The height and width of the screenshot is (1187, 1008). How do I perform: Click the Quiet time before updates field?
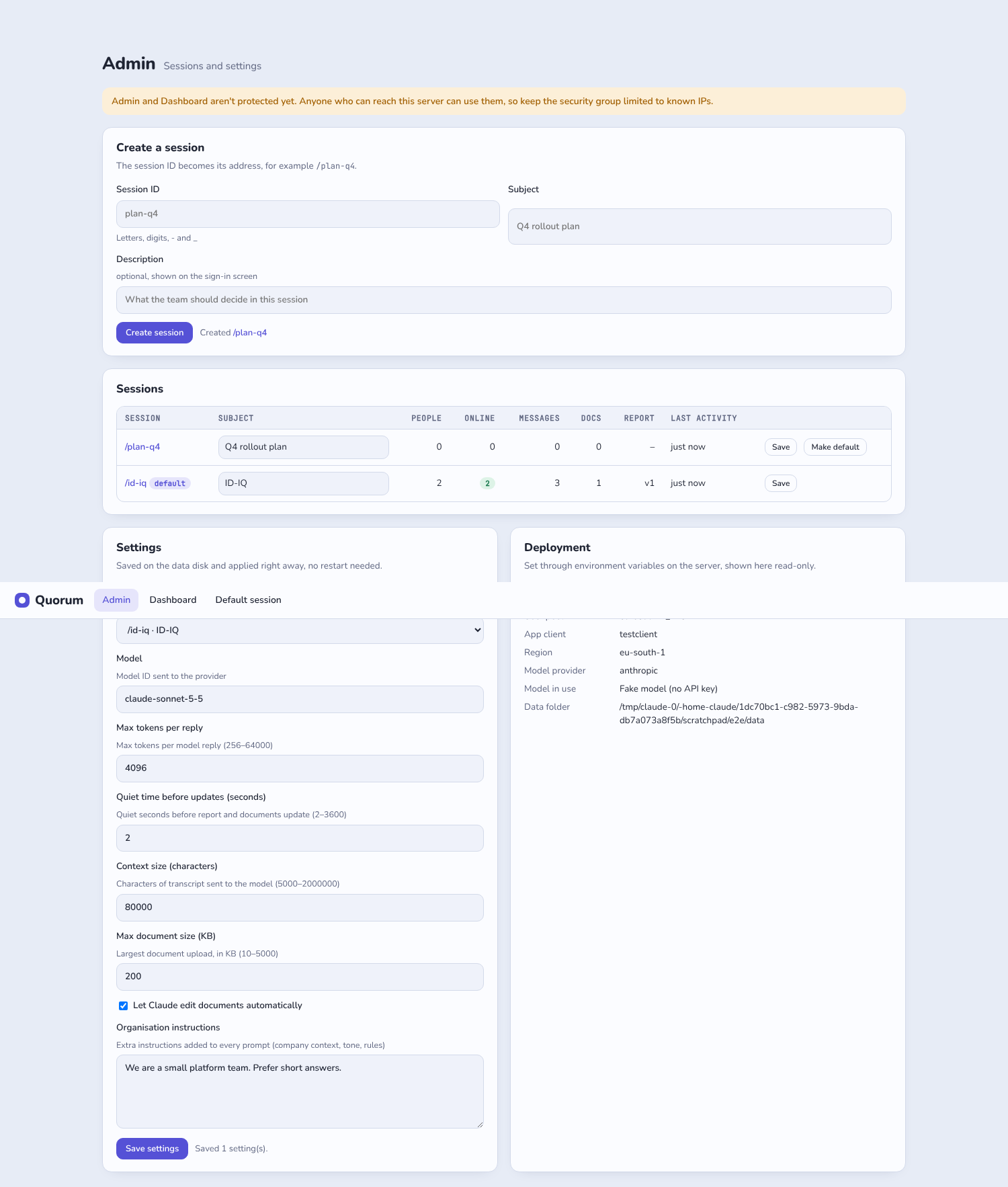click(300, 838)
